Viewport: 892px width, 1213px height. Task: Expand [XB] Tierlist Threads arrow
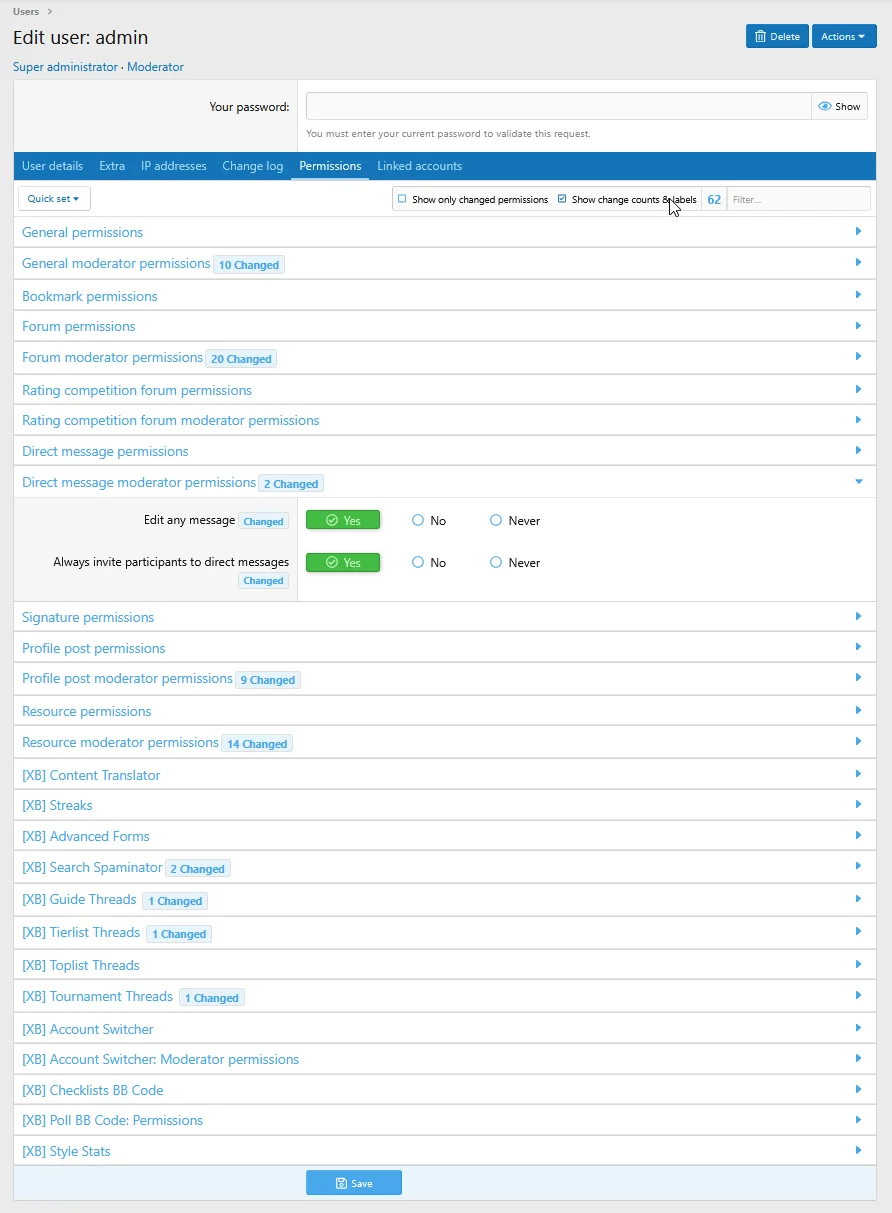click(x=858, y=931)
